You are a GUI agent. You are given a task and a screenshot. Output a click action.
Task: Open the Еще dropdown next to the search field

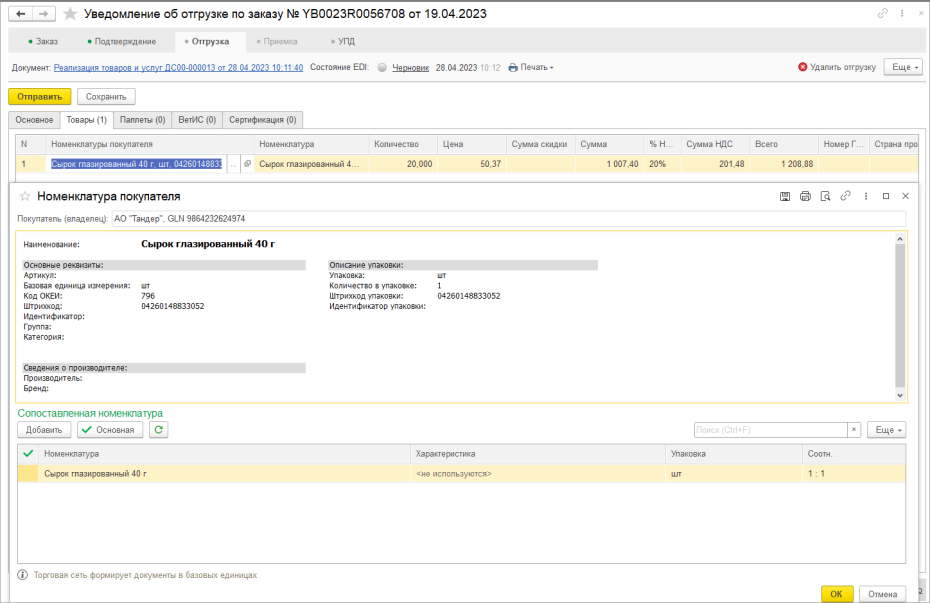tap(886, 430)
